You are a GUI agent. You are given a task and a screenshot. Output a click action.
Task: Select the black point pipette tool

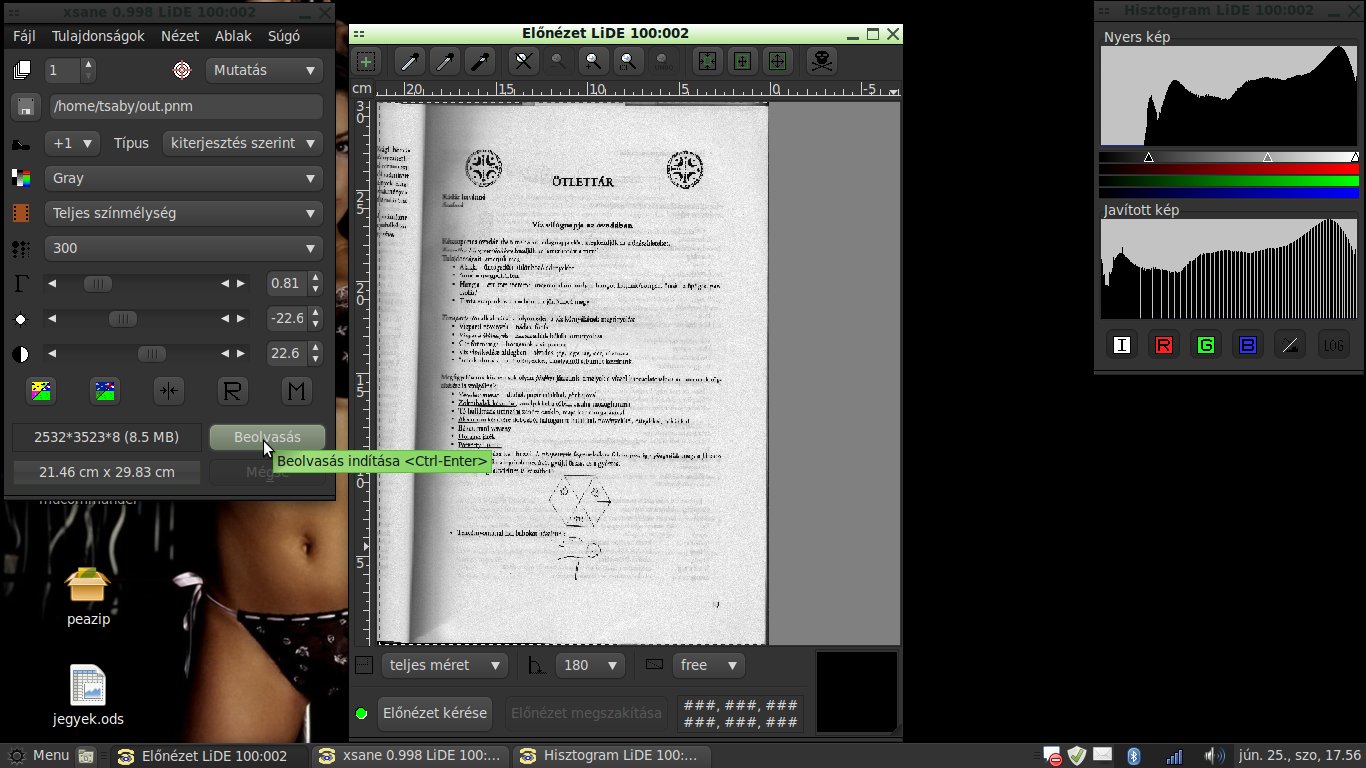click(480, 62)
